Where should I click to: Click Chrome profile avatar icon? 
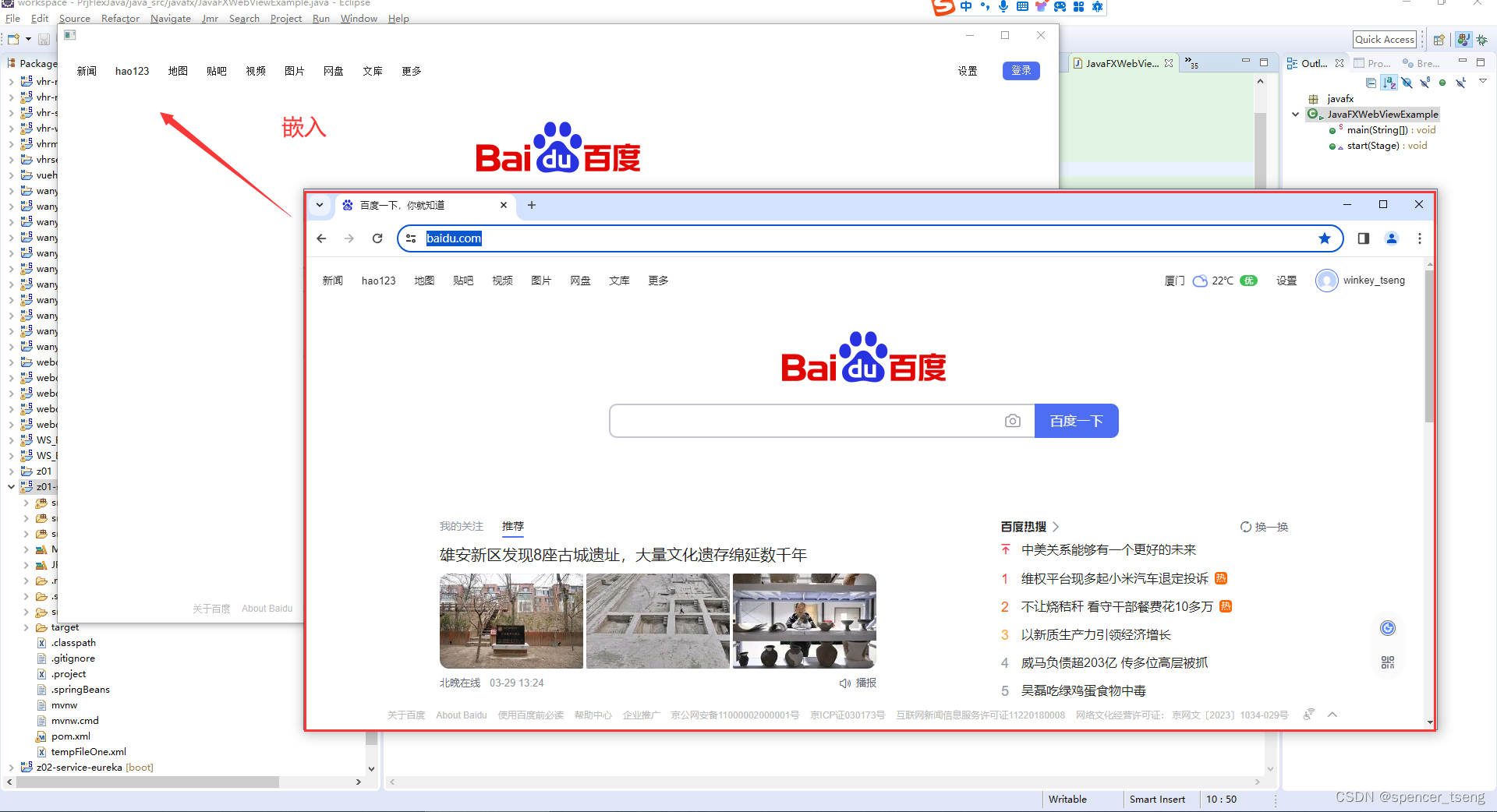pyautogui.click(x=1392, y=238)
